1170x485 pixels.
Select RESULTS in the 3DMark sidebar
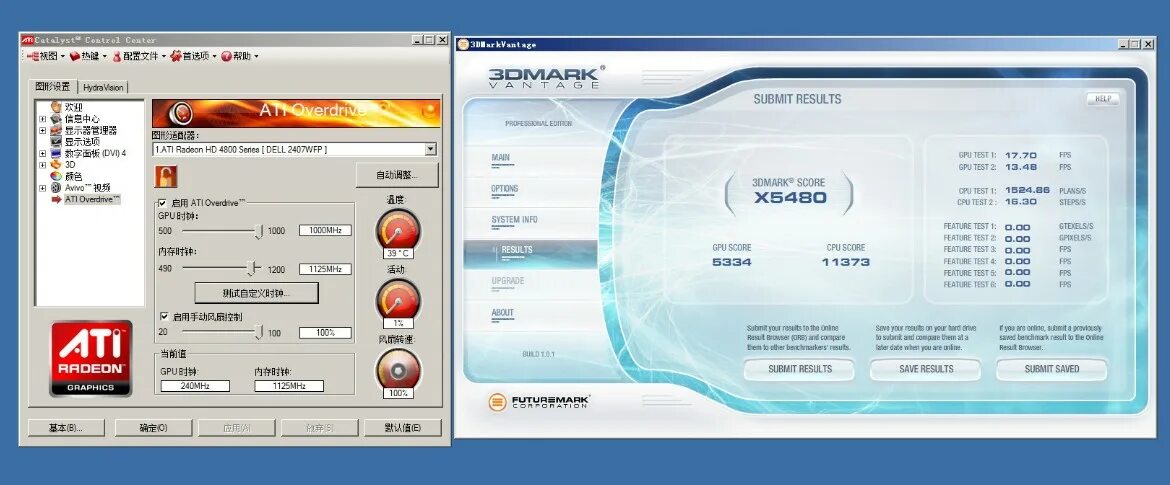(x=531, y=254)
